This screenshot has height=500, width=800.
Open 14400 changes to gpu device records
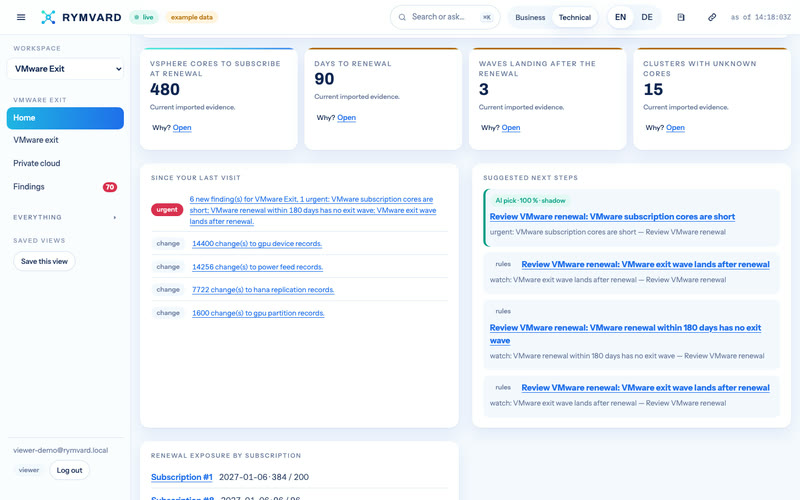(257, 244)
